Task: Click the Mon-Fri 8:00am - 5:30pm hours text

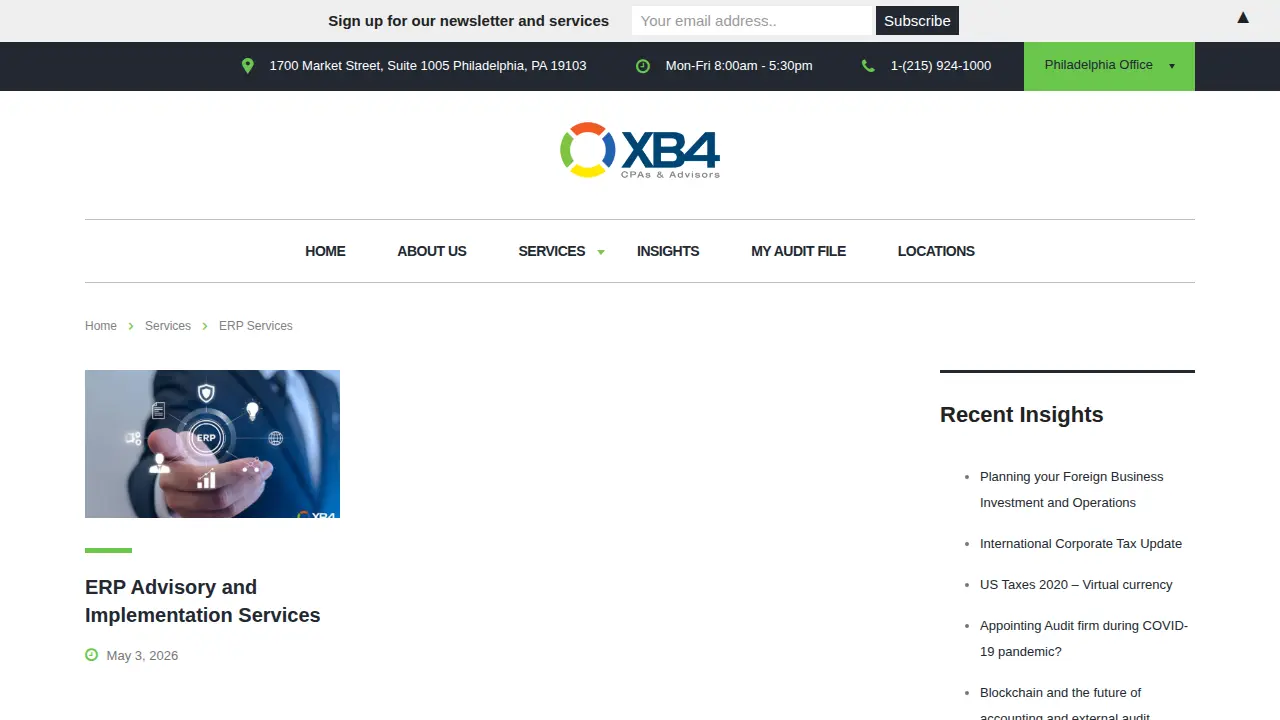Action: pyautogui.click(x=739, y=66)
